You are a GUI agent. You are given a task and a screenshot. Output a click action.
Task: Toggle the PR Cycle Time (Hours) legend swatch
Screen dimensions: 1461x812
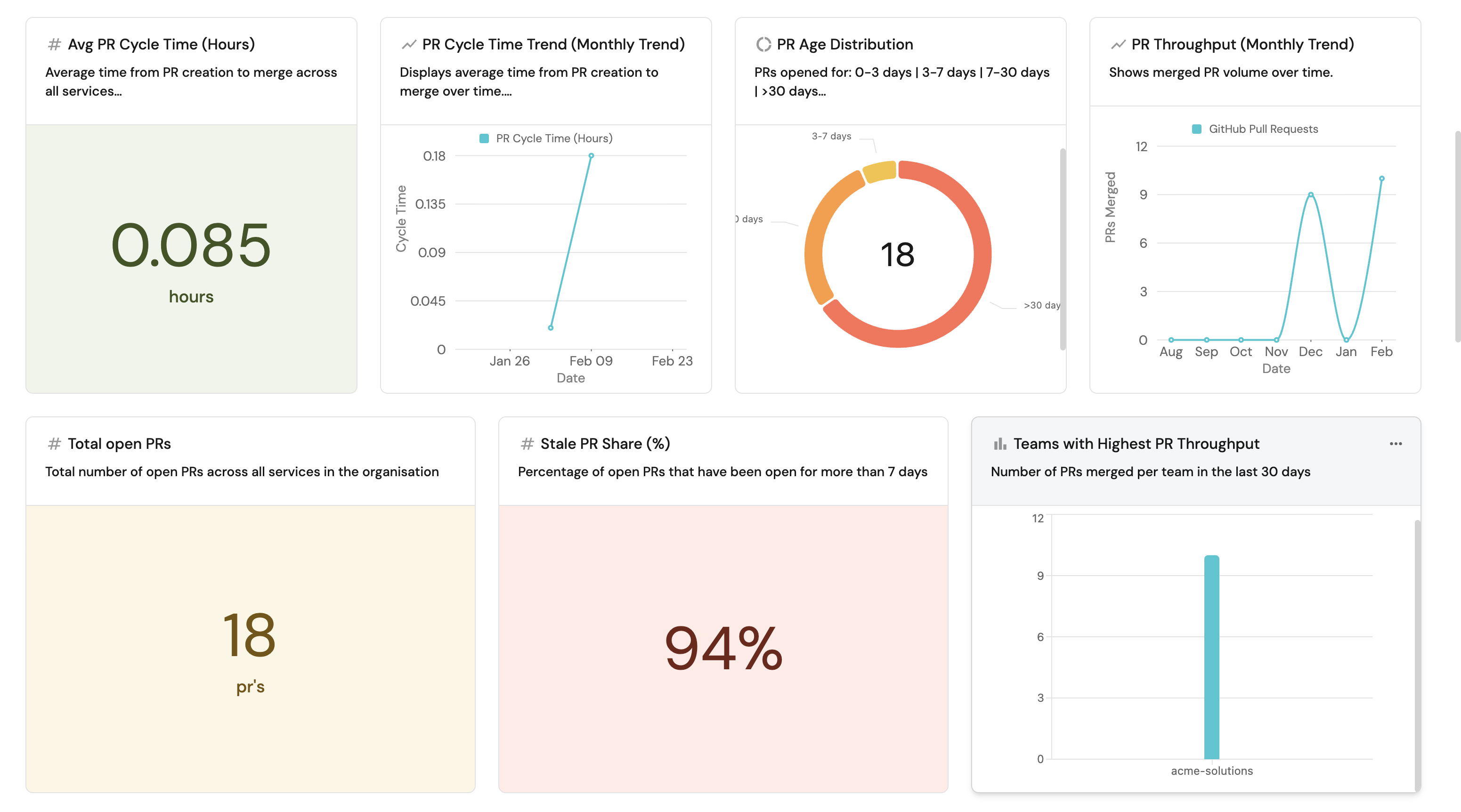pyautogui.click(x=484, y=138)
